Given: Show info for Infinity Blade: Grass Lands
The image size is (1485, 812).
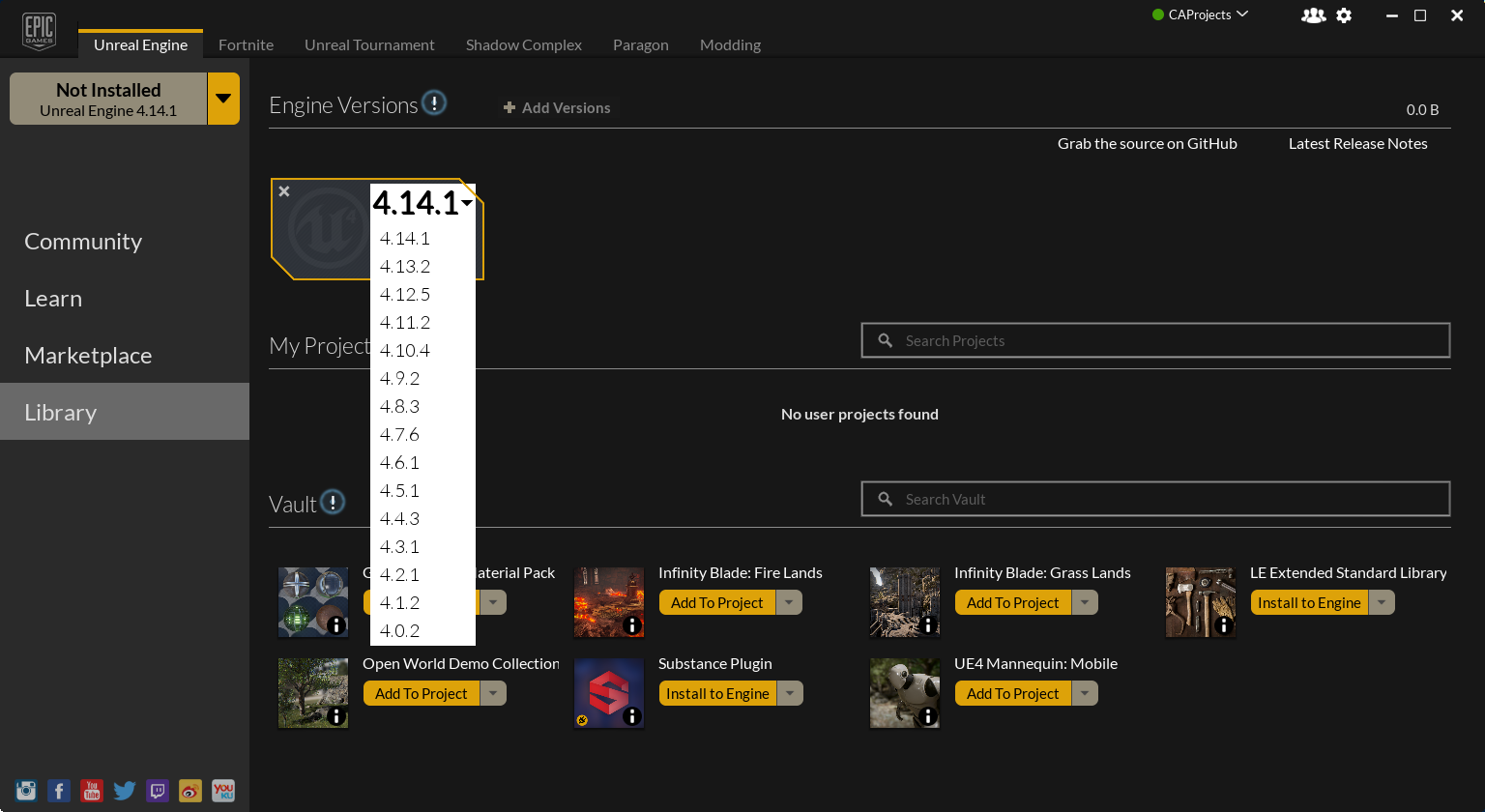Looking at the screenshot, I should (x=928, y=625).
